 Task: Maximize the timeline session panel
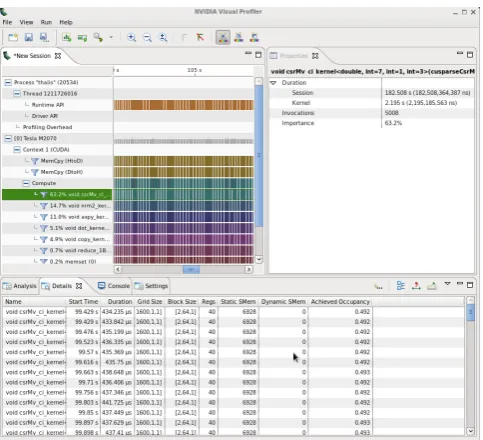pyautogui.click(x=258, y=55)
